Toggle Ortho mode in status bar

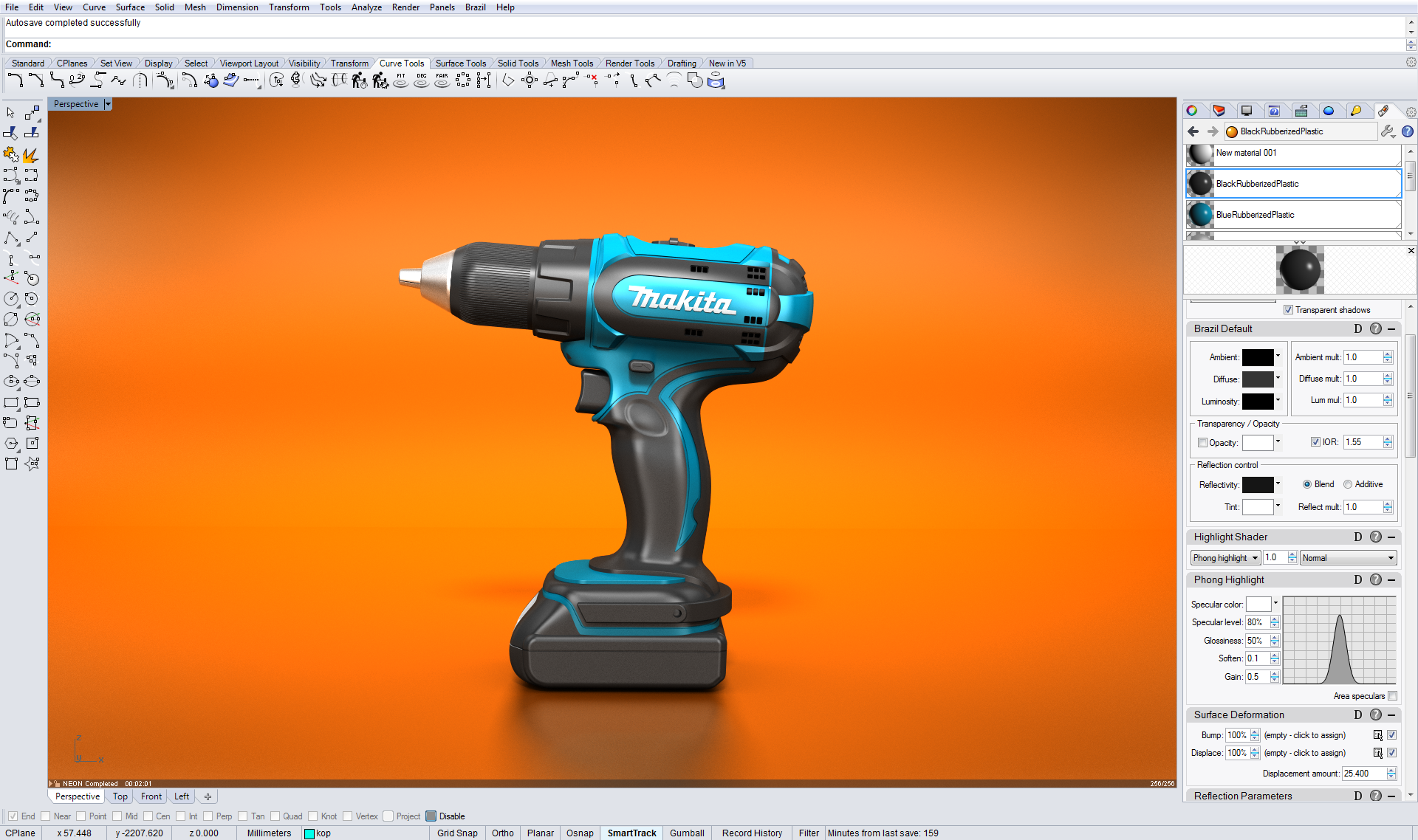click(502, 833)
